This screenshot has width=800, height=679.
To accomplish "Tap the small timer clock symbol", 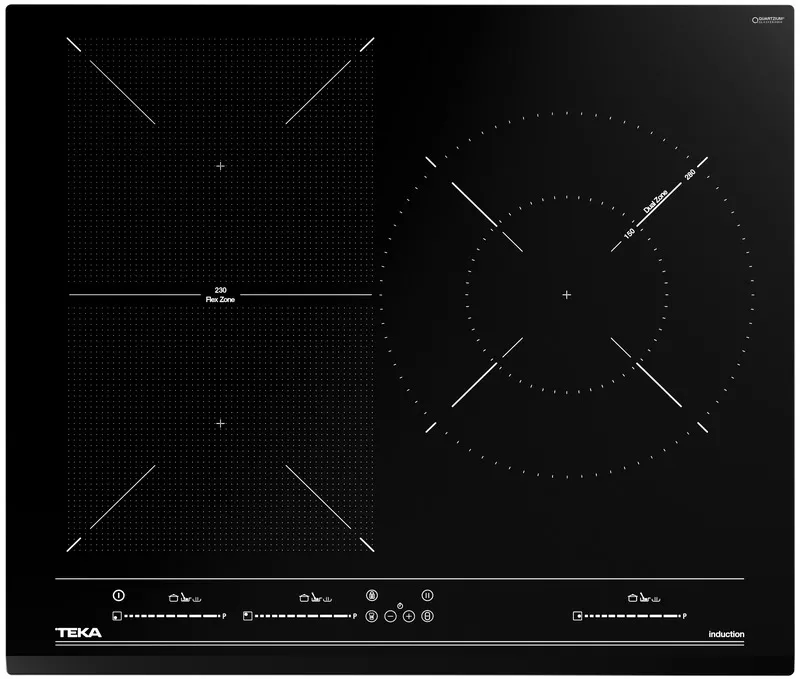I will [x=400, y=605].
